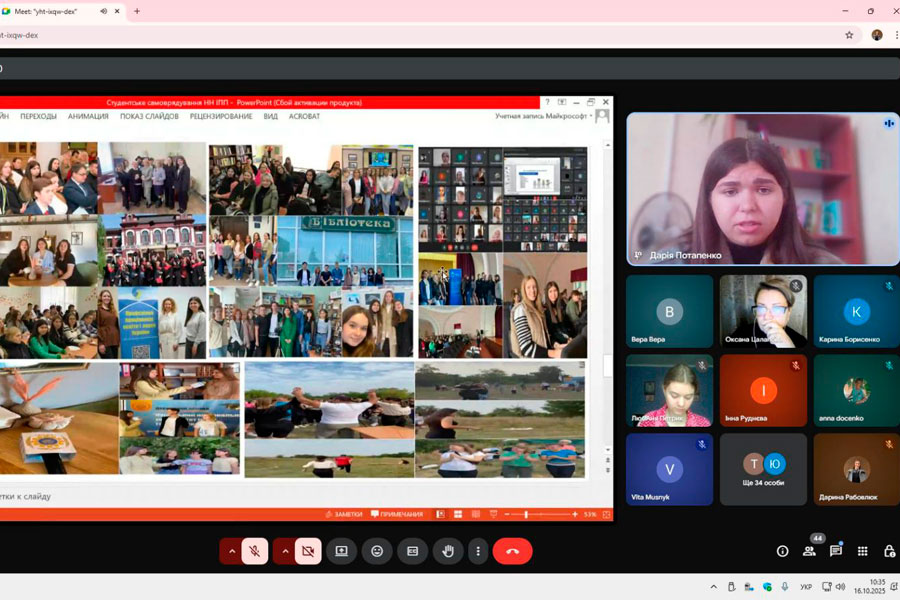Select Інна Руднєва's tile
This screenshot has width=900, height=600.
click(763, 390)
